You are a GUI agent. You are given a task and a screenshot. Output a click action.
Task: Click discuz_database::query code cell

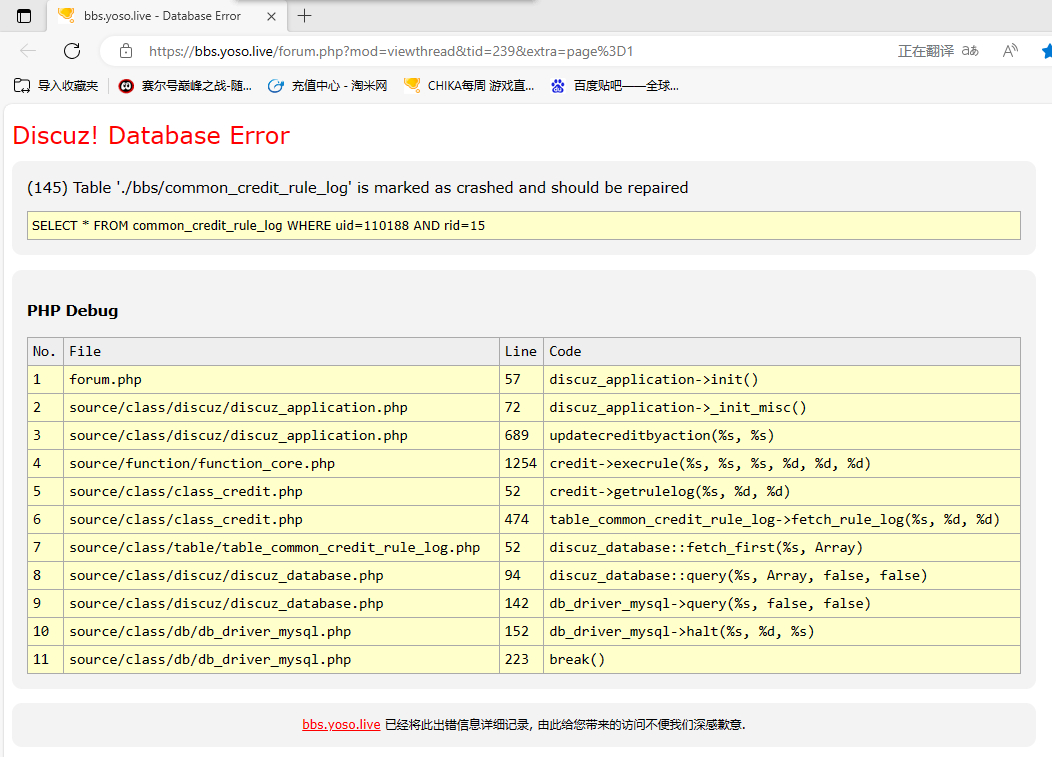pyautogui.click(x=782, y=576)
